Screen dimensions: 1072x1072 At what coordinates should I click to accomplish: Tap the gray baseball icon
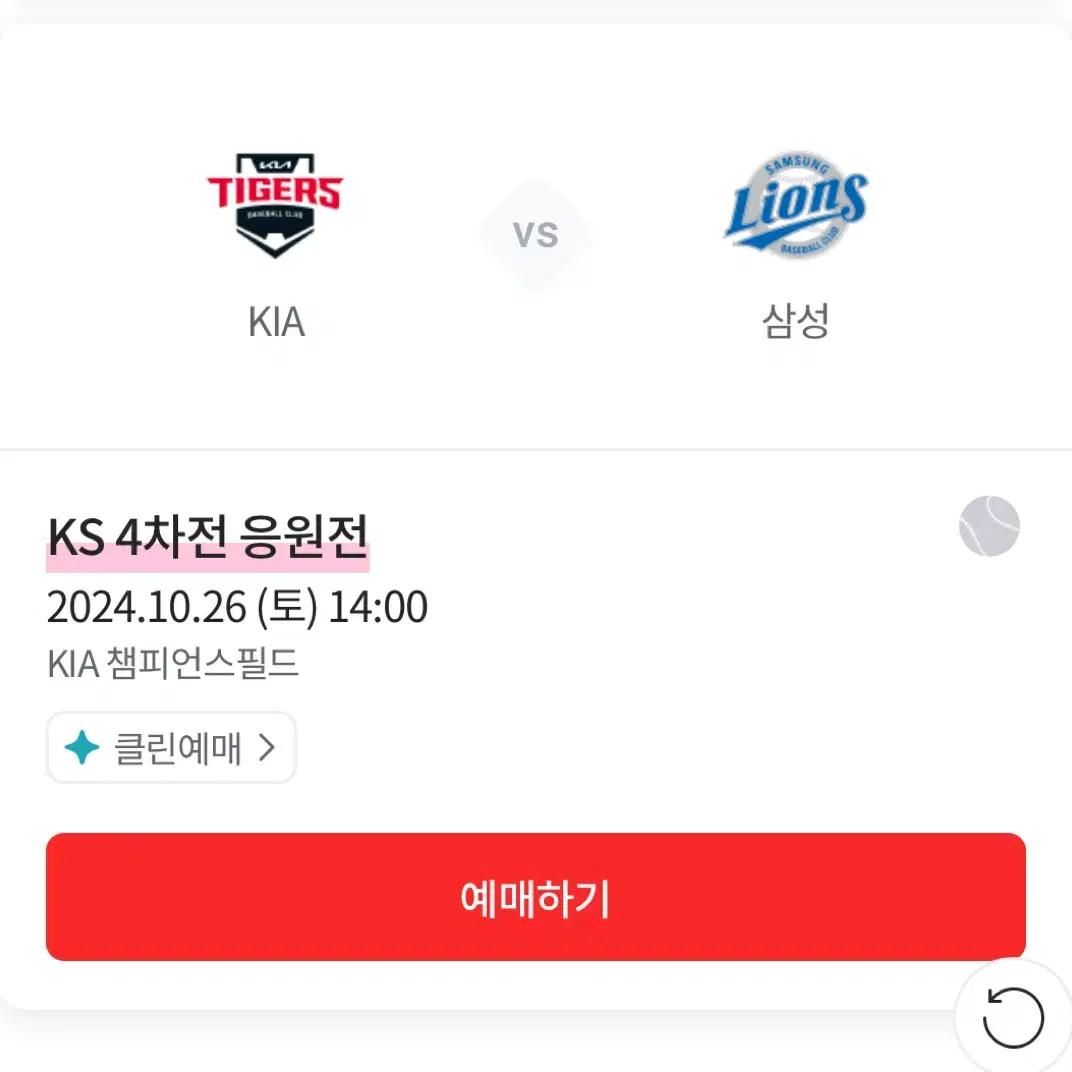tap(989, 526)
